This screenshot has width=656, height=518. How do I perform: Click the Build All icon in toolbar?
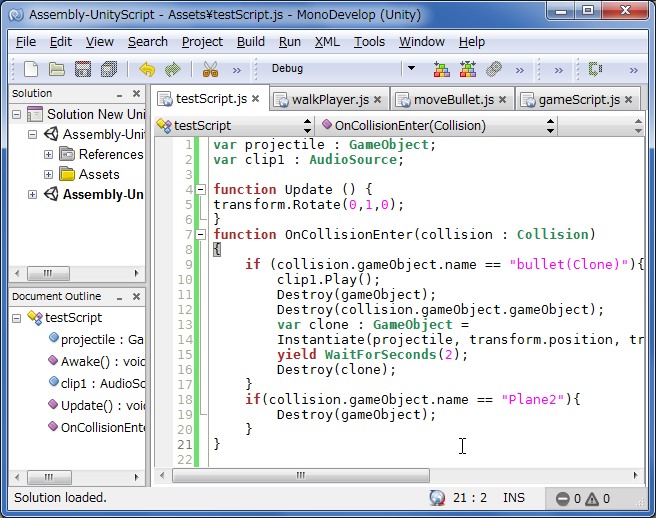(441, 69)
